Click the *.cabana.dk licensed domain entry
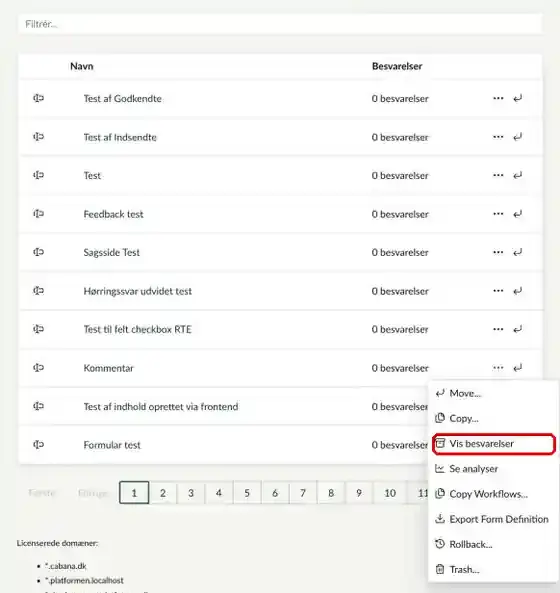 (x=66, y=566)
